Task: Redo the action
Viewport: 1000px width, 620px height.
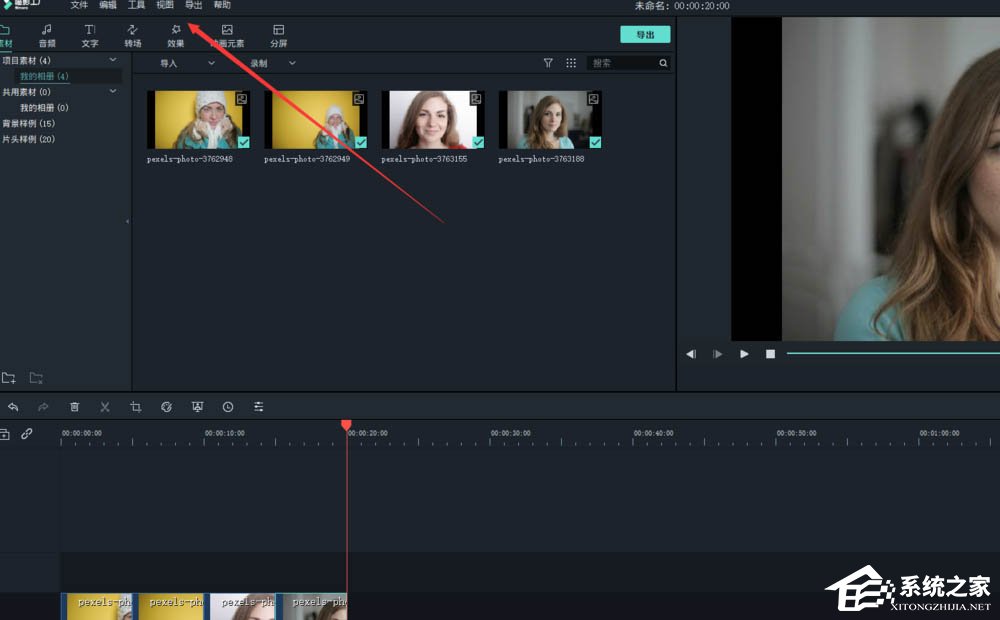Action: pos(43,407)
